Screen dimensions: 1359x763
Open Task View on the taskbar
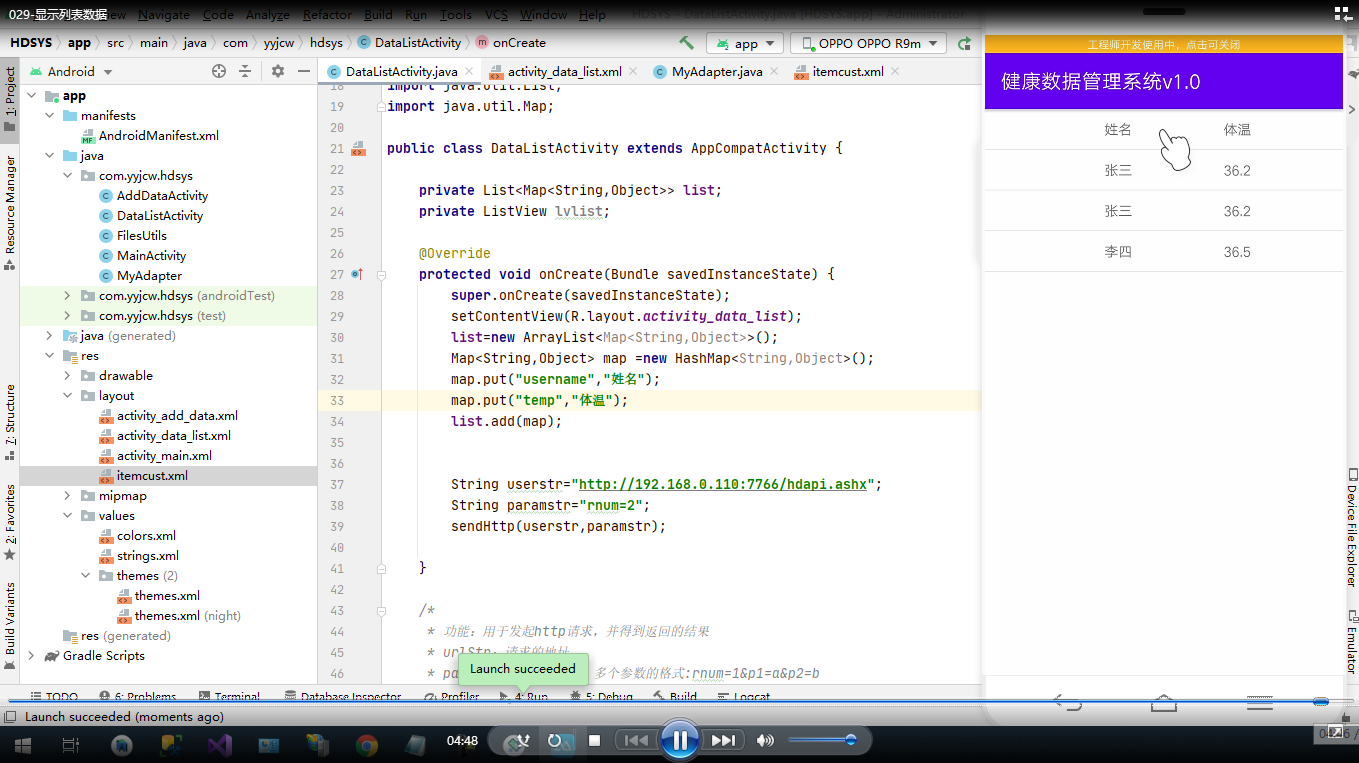coord(71,745)
